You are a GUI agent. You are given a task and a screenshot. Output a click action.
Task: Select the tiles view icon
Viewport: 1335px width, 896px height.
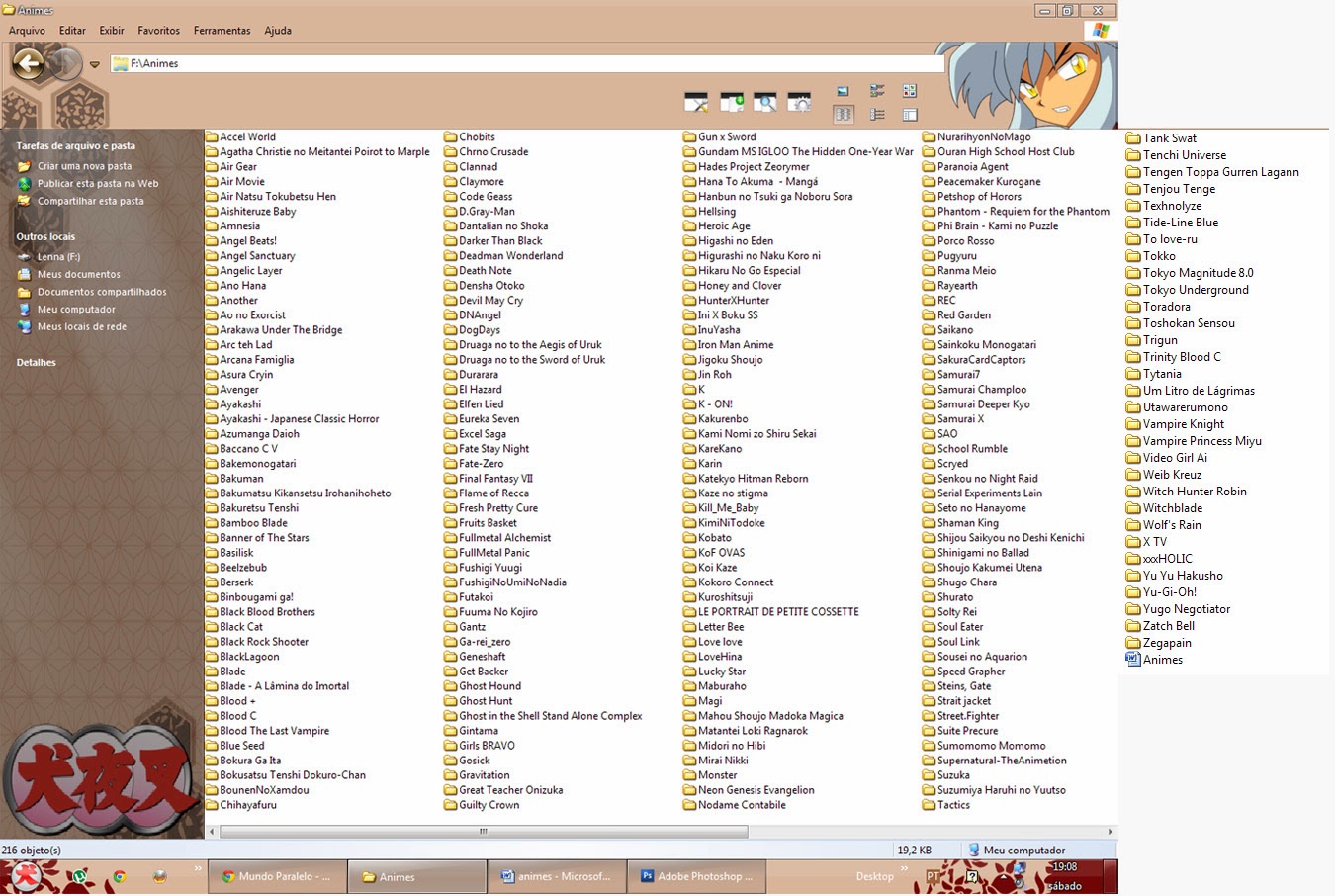pyautogui.click(x=876, y=91)
